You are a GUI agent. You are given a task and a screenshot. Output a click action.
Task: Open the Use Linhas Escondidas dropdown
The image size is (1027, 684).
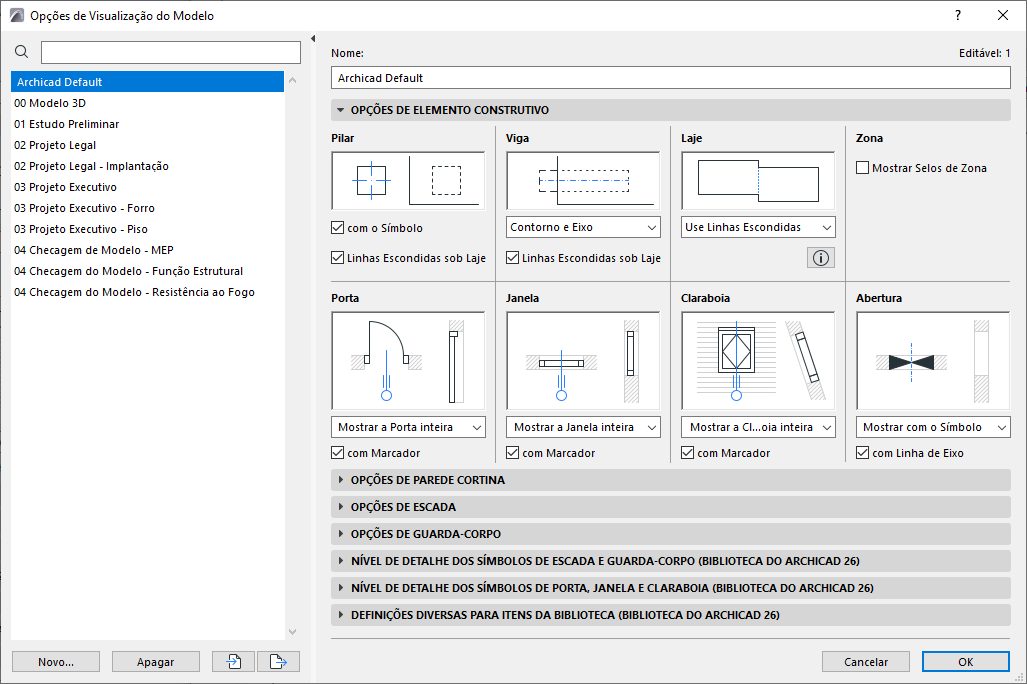tap(757, 227)
